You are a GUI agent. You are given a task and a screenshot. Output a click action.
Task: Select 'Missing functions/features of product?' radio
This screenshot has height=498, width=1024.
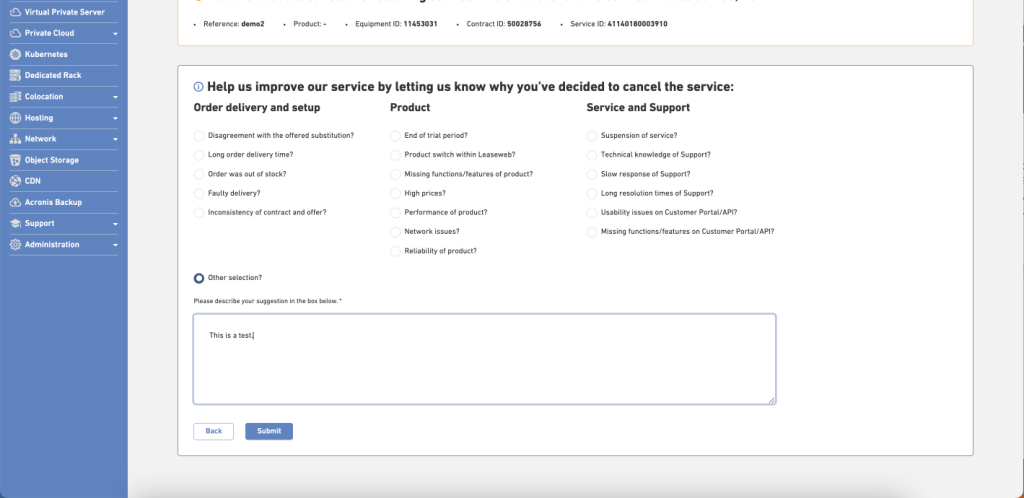[x=395, y=174]
